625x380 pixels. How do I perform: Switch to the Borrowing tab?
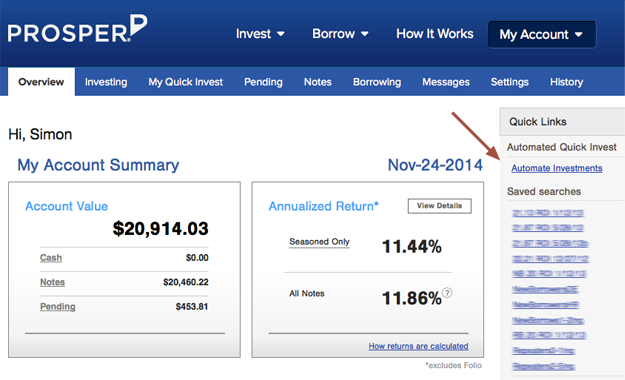[x=377, y=82]
